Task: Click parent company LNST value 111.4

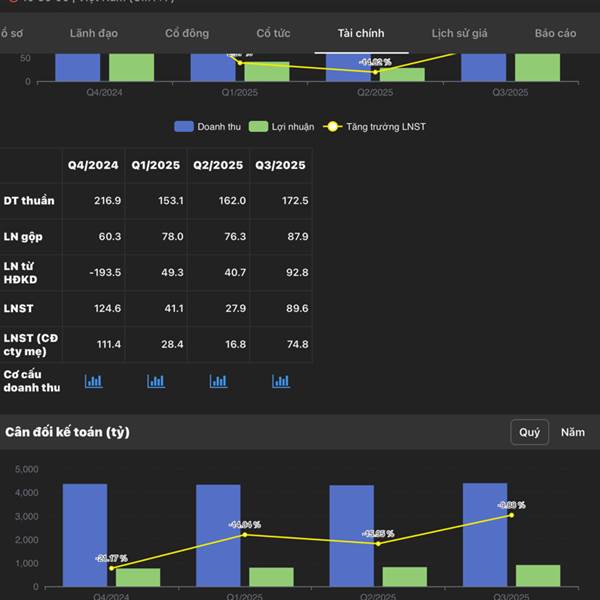Action: tap(109, 345)
